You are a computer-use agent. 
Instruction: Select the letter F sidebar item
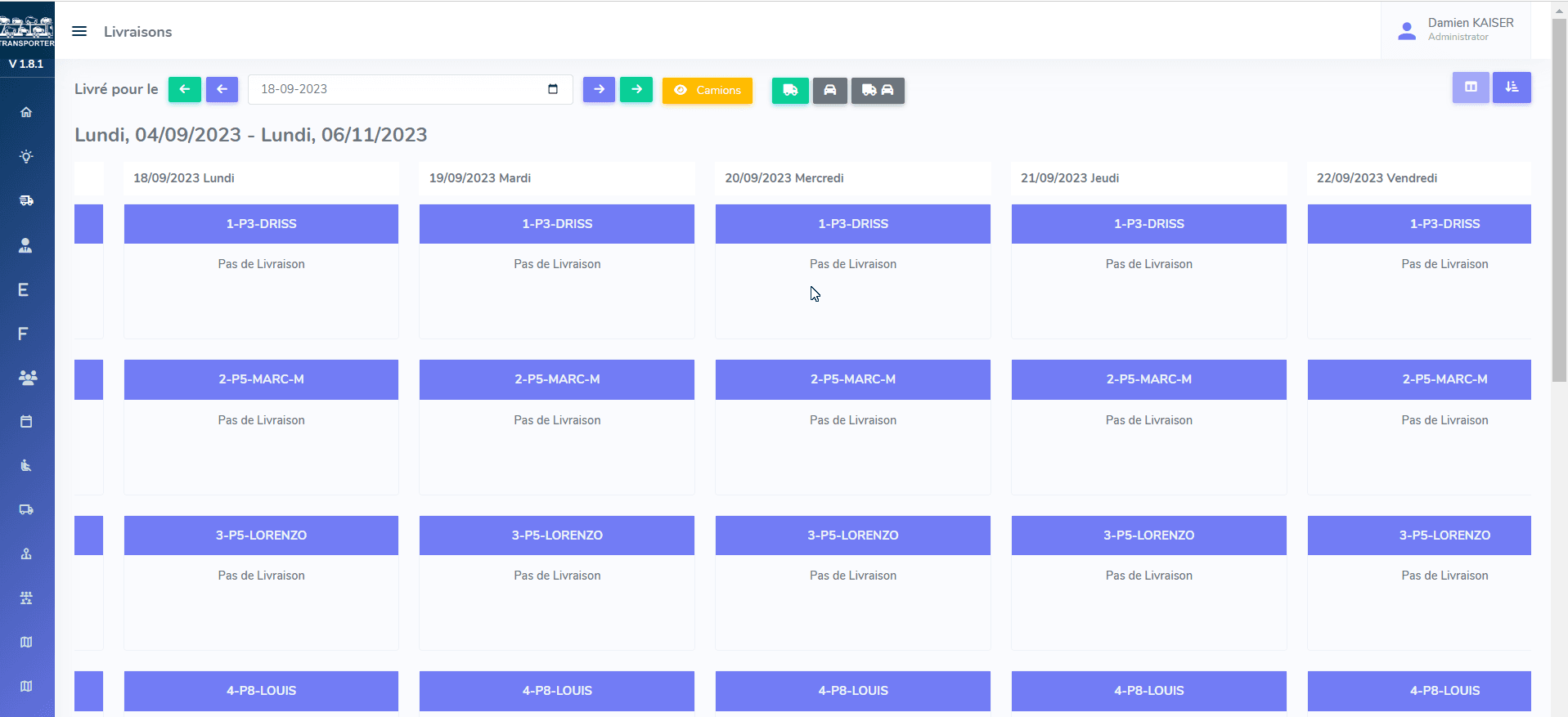(24, 334)
